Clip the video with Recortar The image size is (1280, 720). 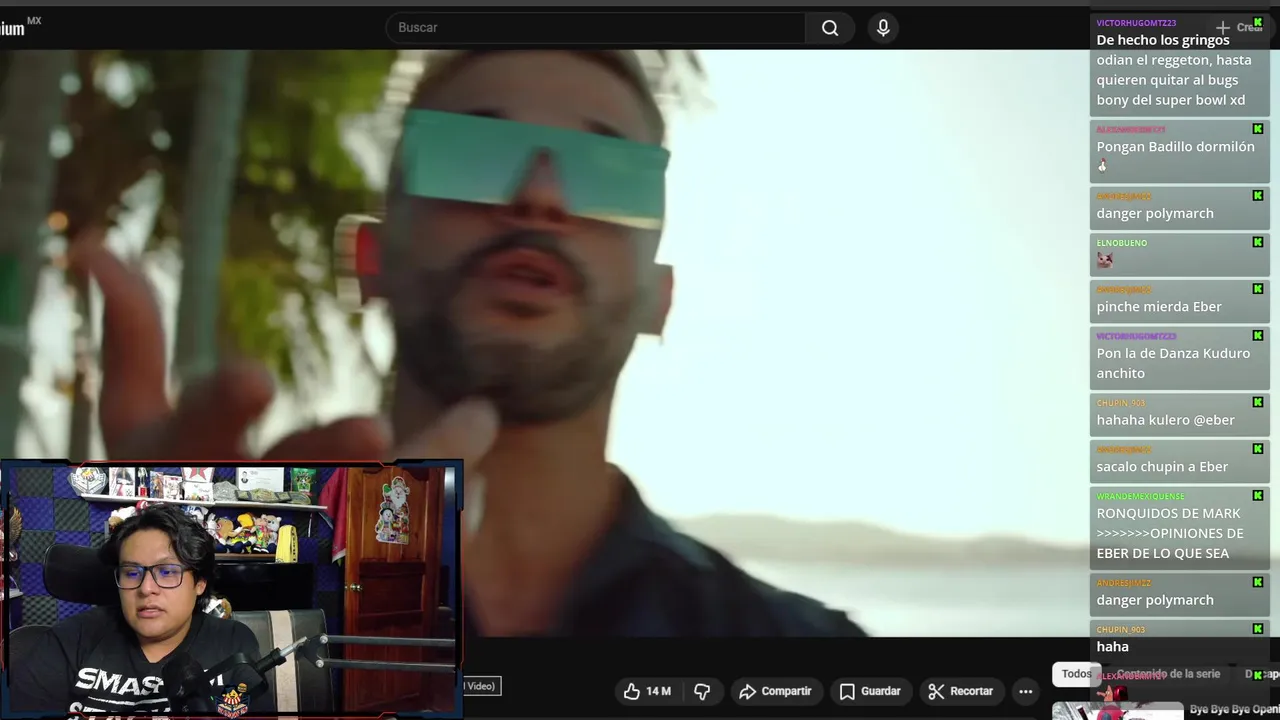tap(960, 691)
